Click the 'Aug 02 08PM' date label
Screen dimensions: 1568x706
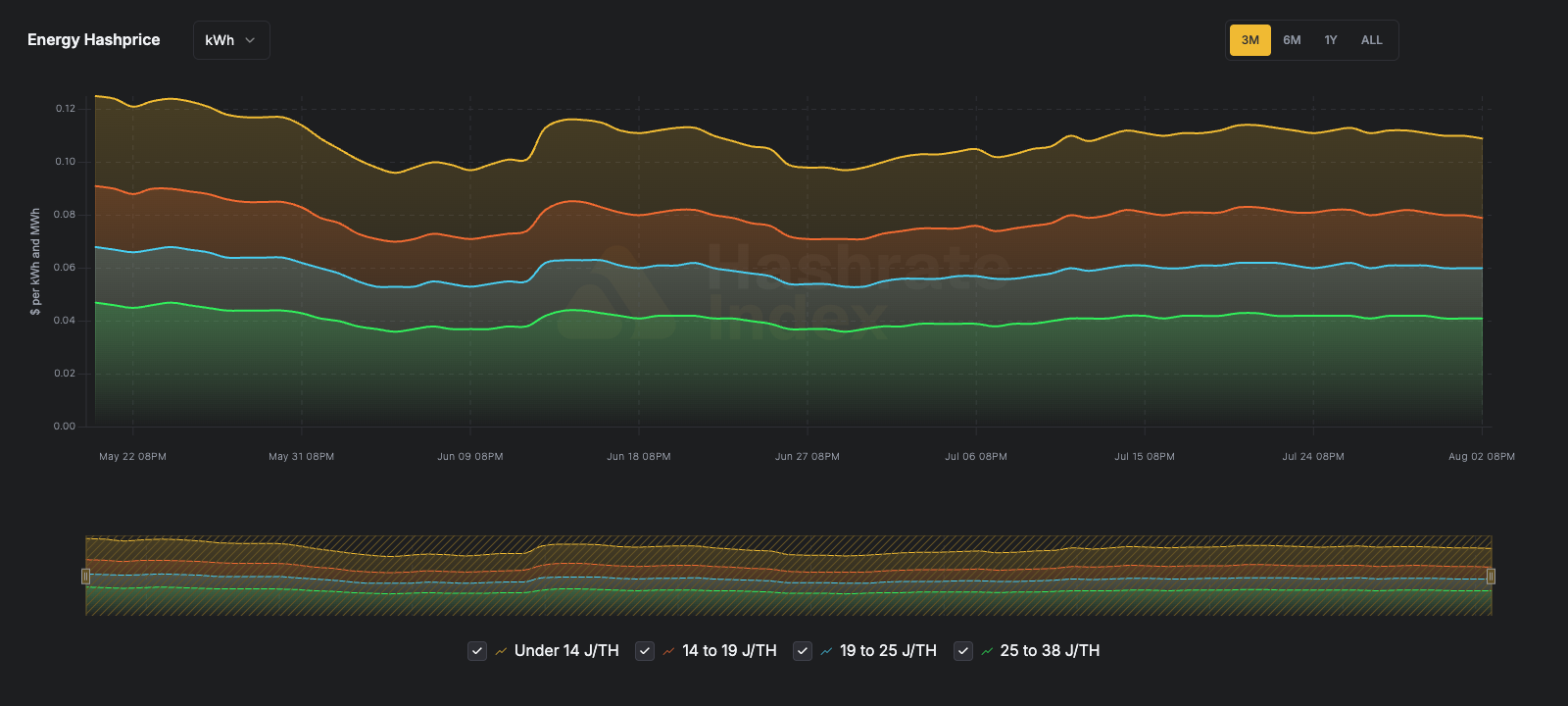pos(1482,457)
